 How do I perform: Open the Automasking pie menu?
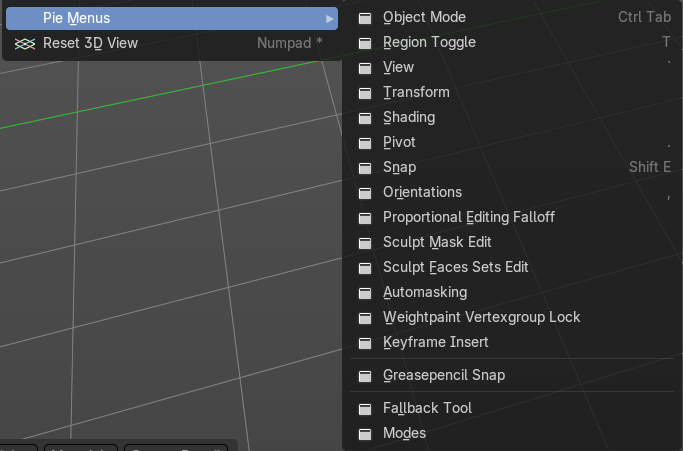(x=512, y=292)
